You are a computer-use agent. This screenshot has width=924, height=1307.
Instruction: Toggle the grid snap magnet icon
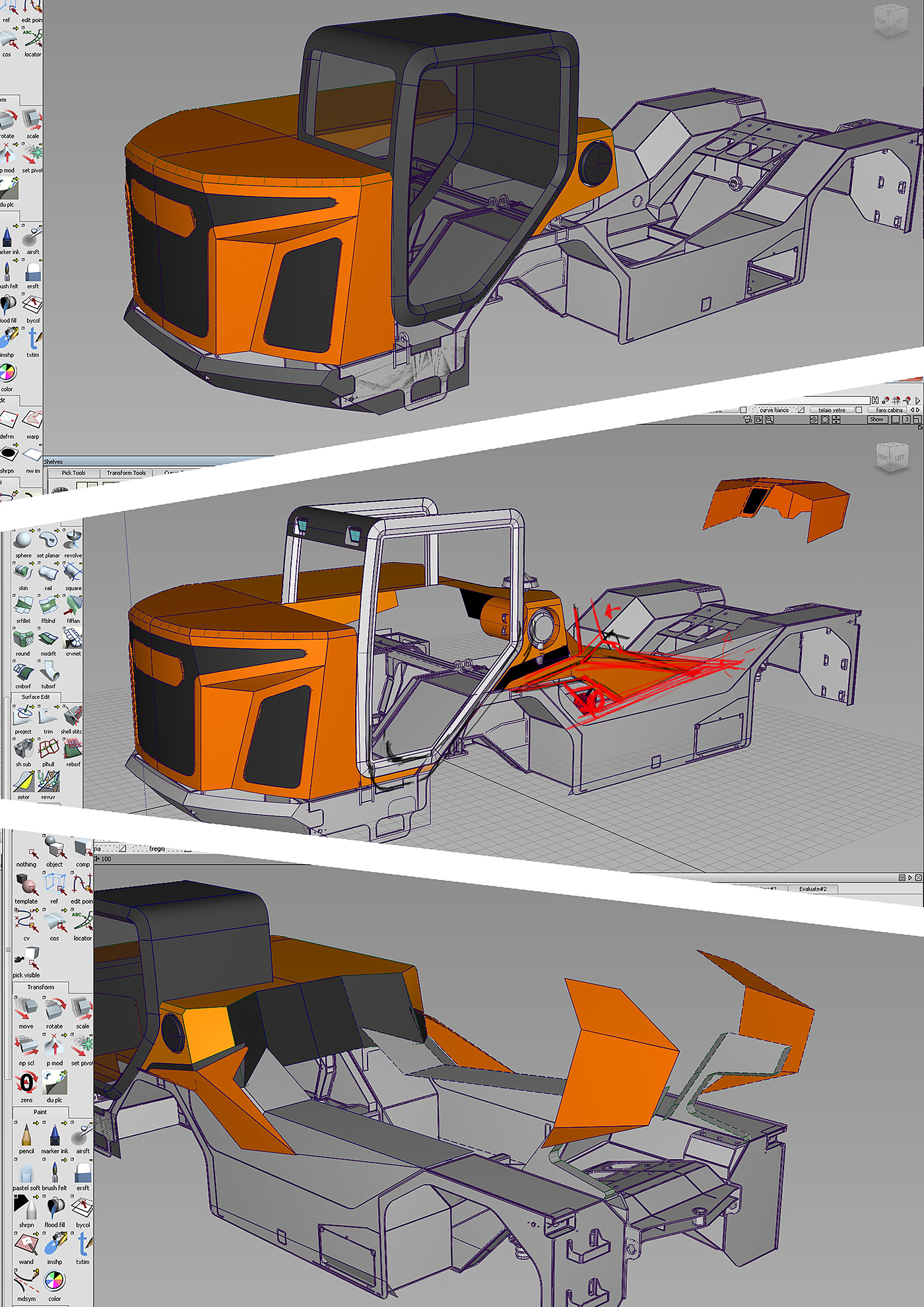coord(896,400)
